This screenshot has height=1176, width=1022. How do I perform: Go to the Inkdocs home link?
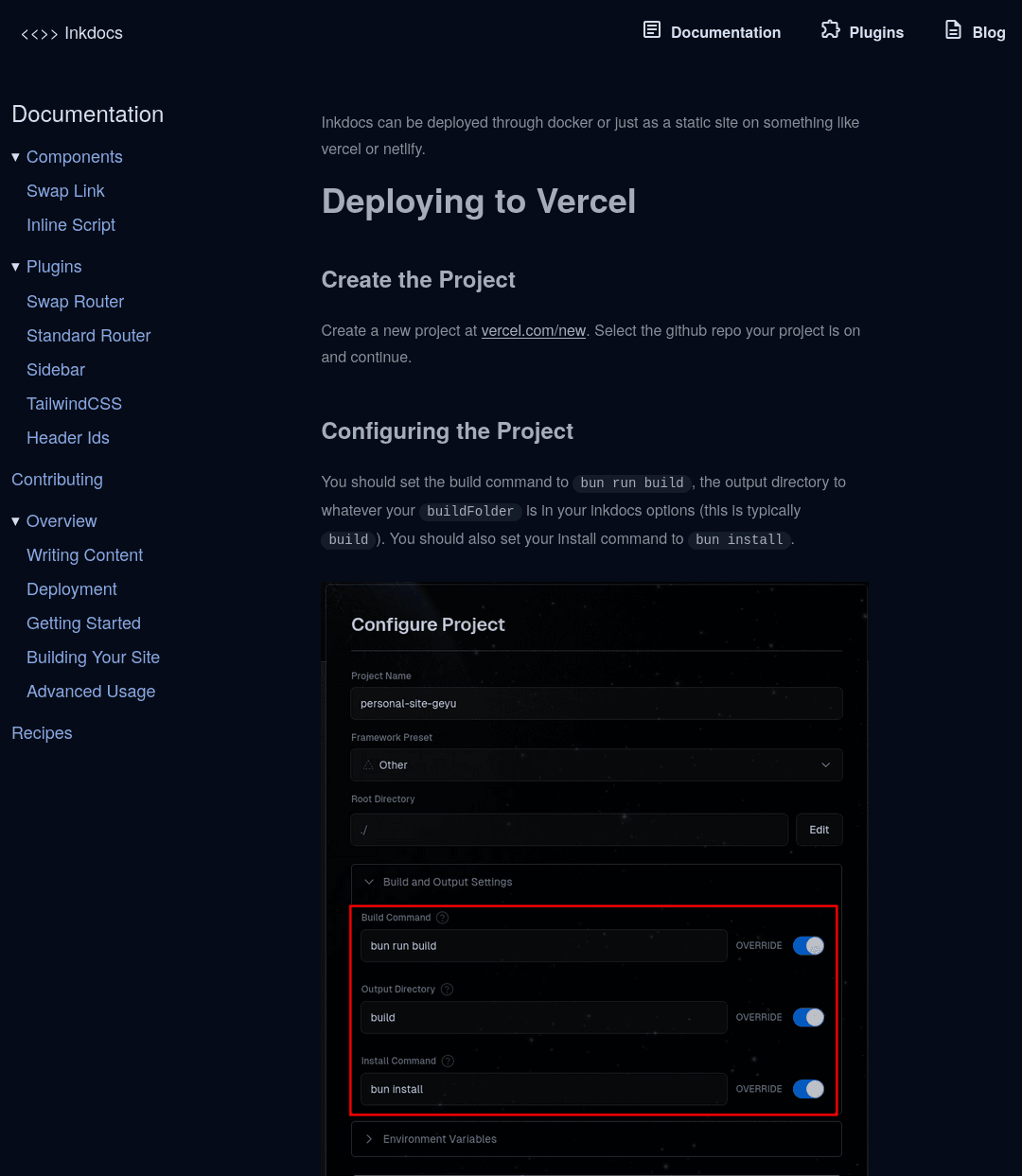tap(72, 34)
